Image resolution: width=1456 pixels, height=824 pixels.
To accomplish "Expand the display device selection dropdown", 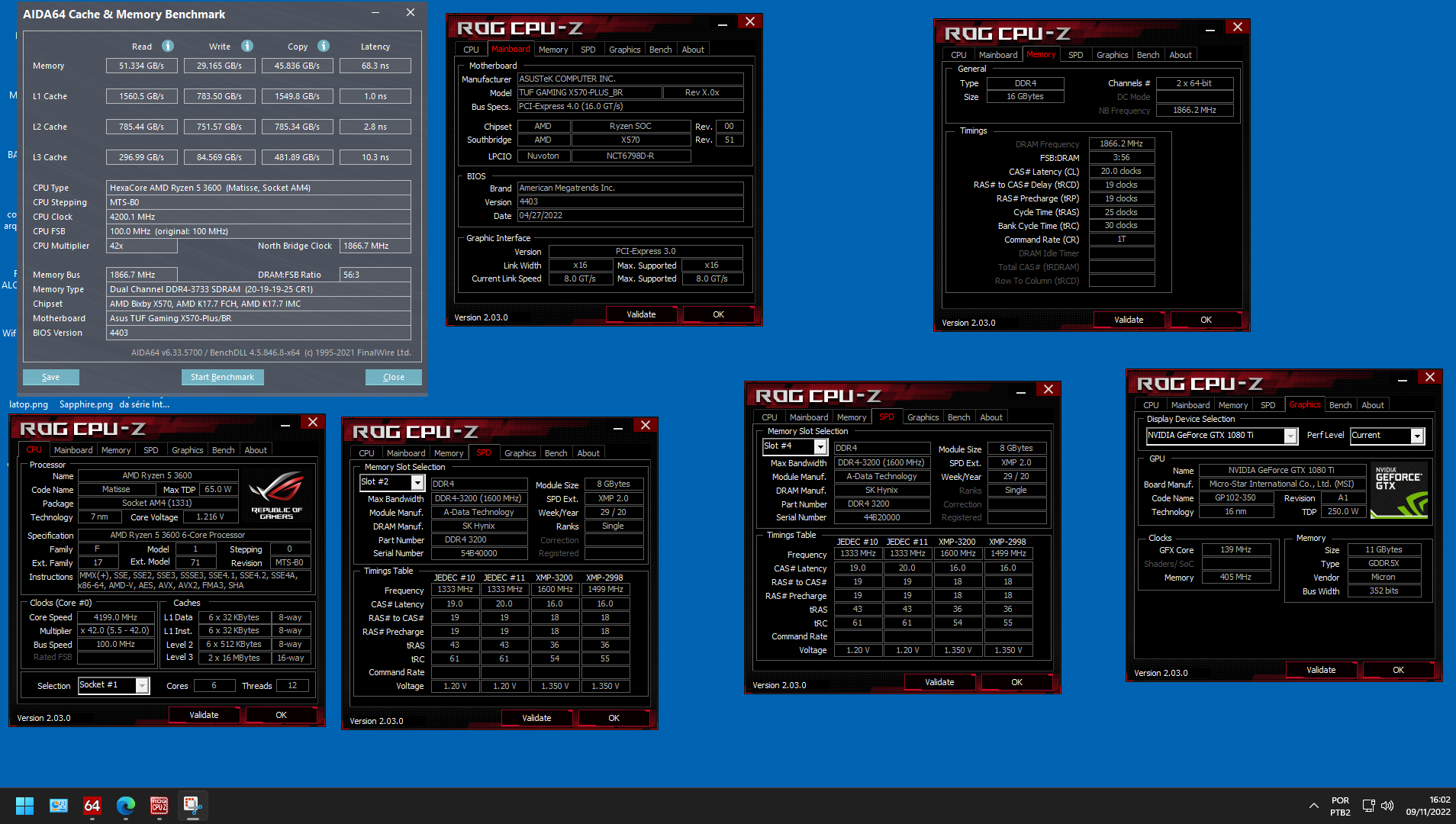I will coord(1290,436).
